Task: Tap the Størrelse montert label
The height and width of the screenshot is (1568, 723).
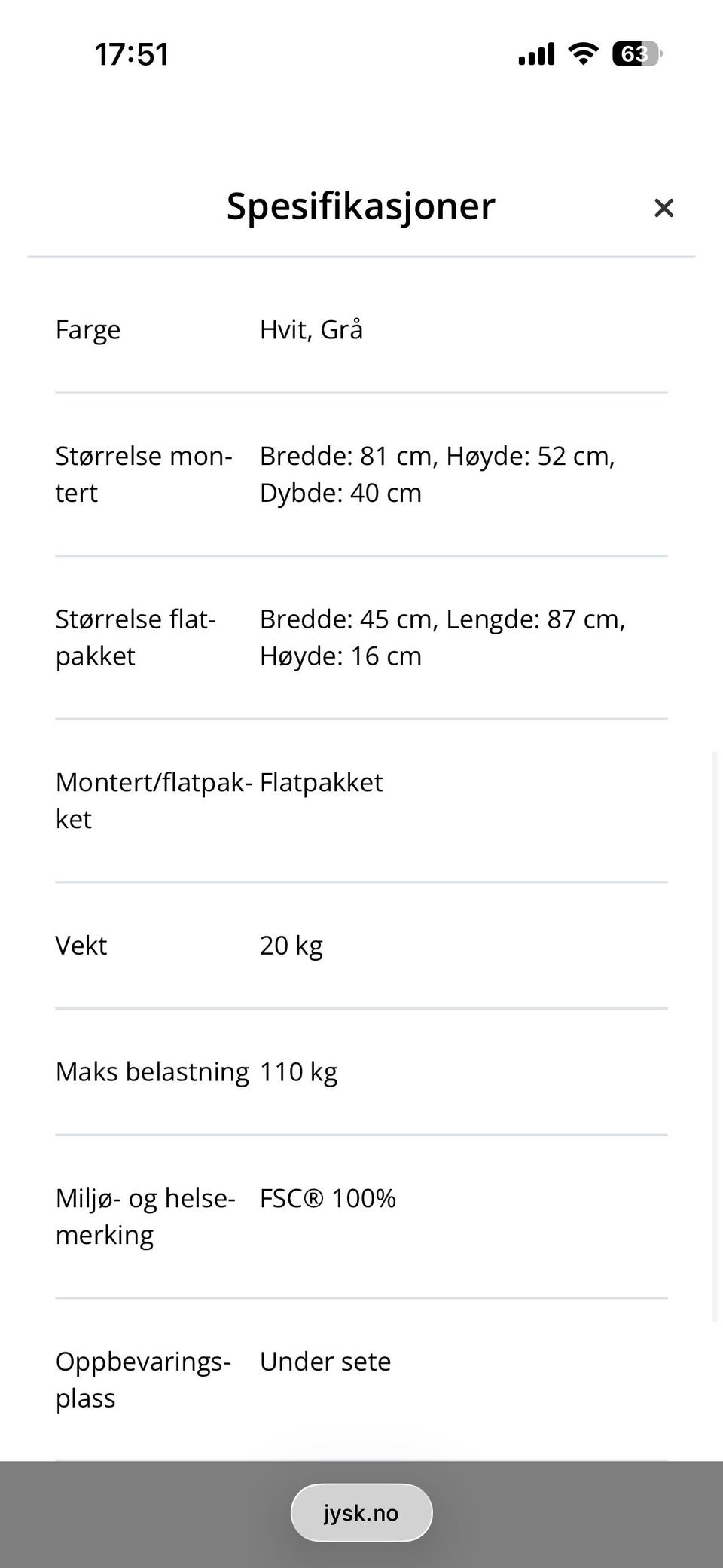Action: pos(143,474)
